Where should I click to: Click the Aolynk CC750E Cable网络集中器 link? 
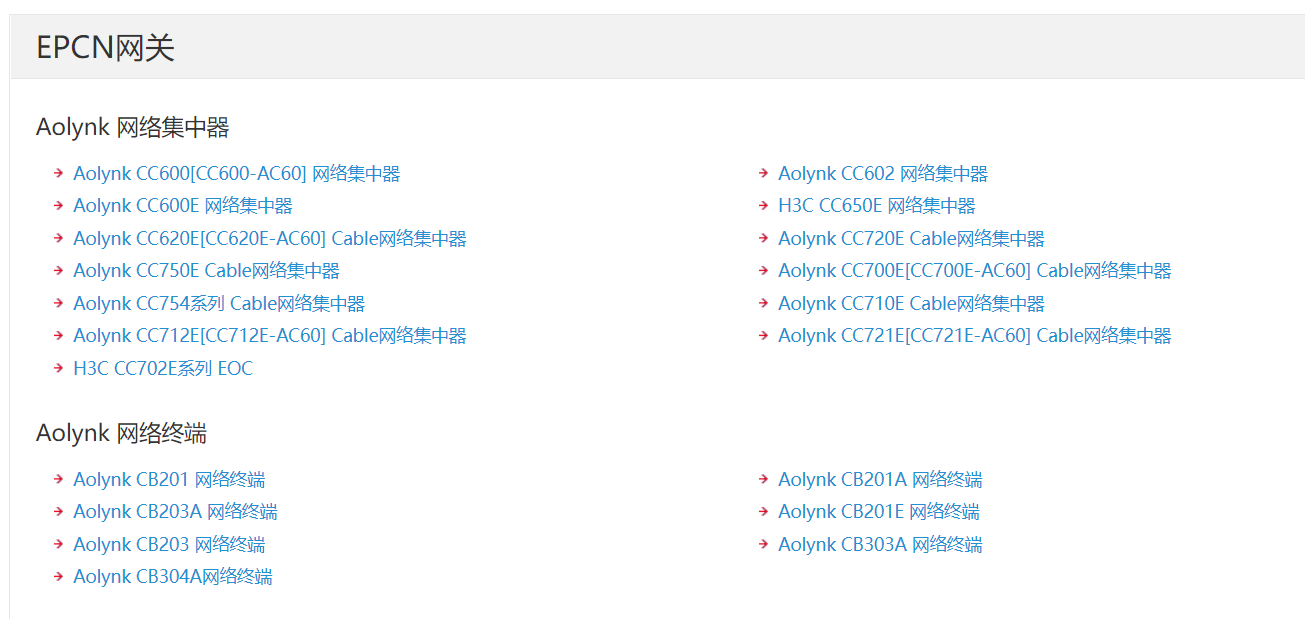[x=206, y=271]
